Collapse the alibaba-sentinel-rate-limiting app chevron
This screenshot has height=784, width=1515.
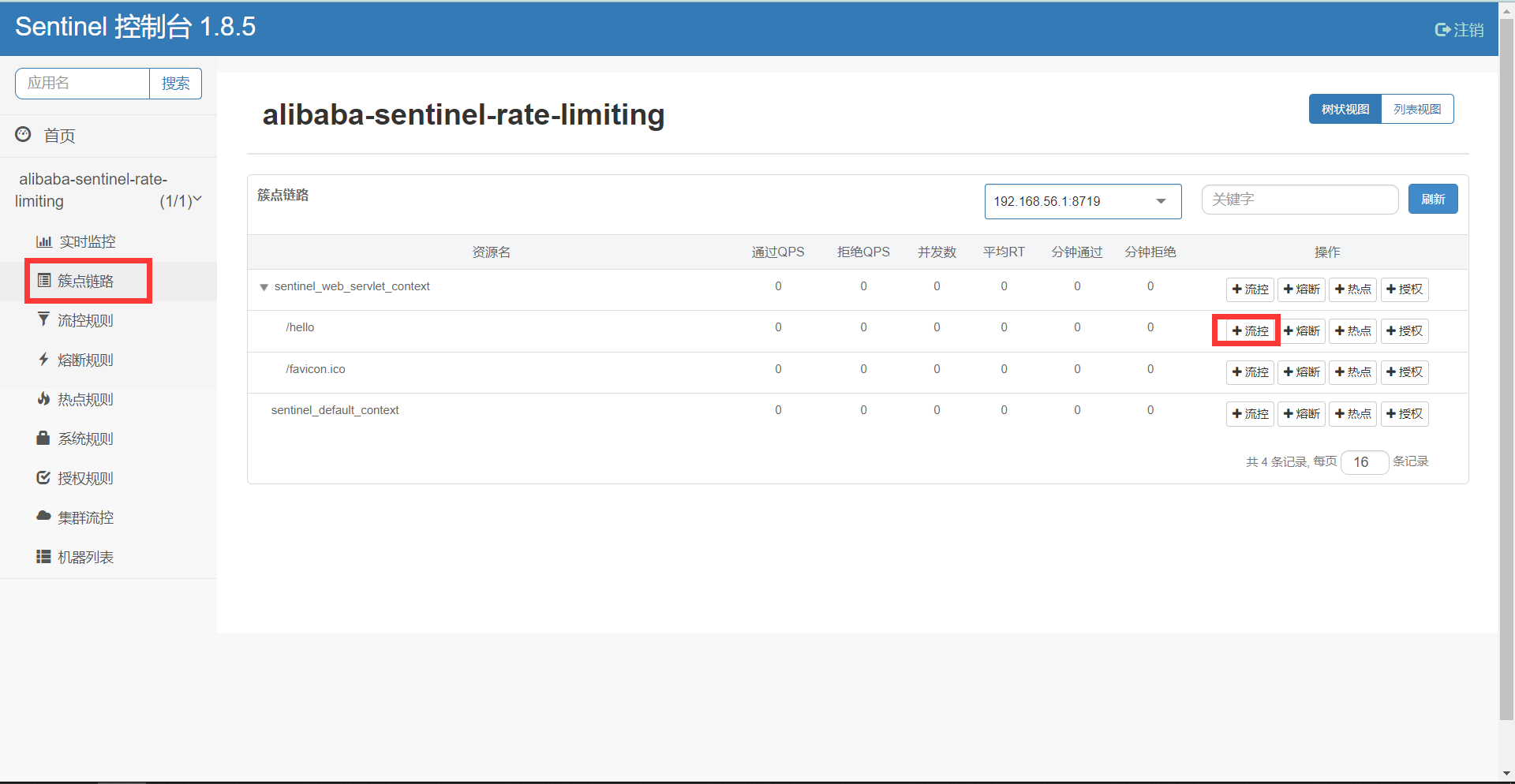(x=197, y=200)
